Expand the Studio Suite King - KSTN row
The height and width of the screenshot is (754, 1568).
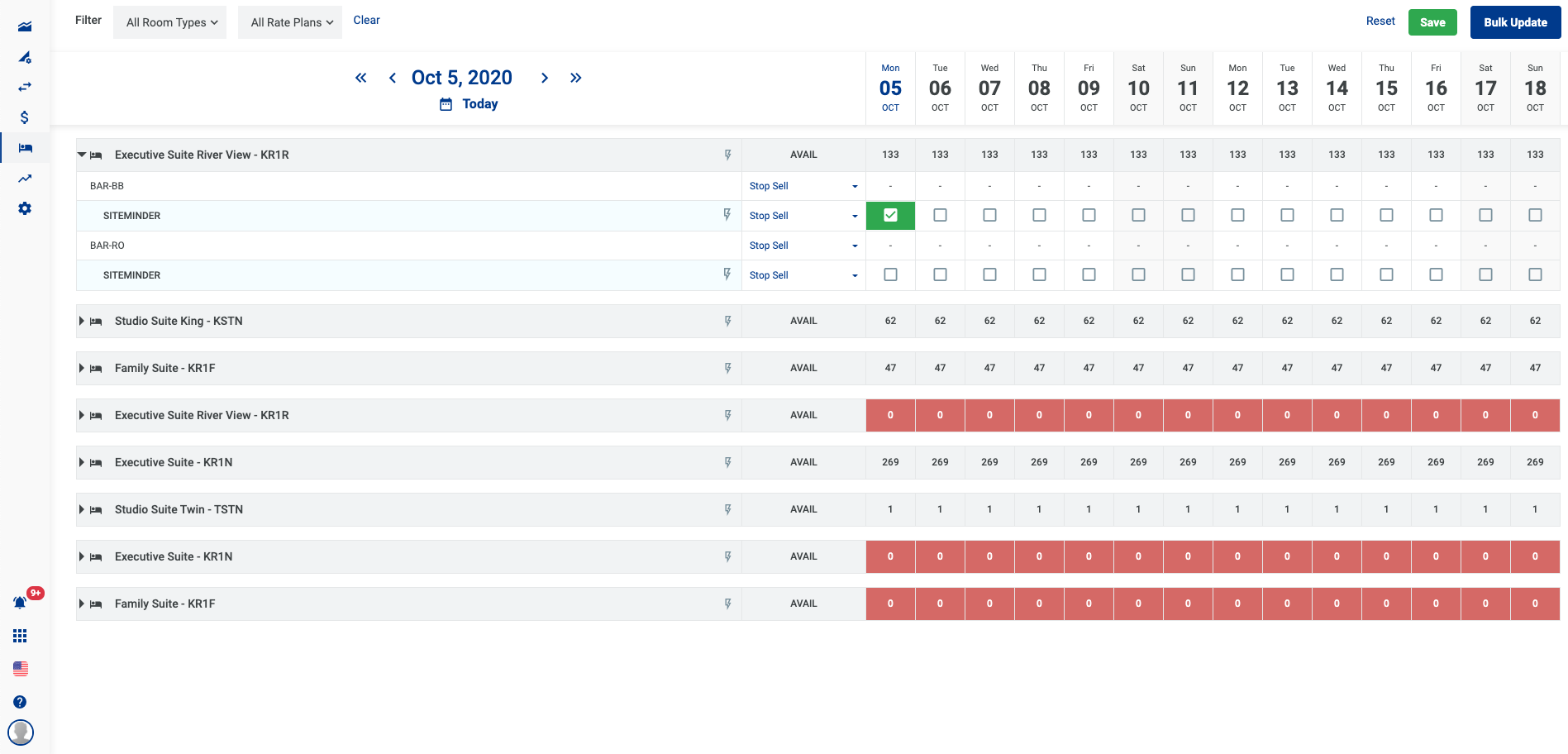click(x=82, y=321)
